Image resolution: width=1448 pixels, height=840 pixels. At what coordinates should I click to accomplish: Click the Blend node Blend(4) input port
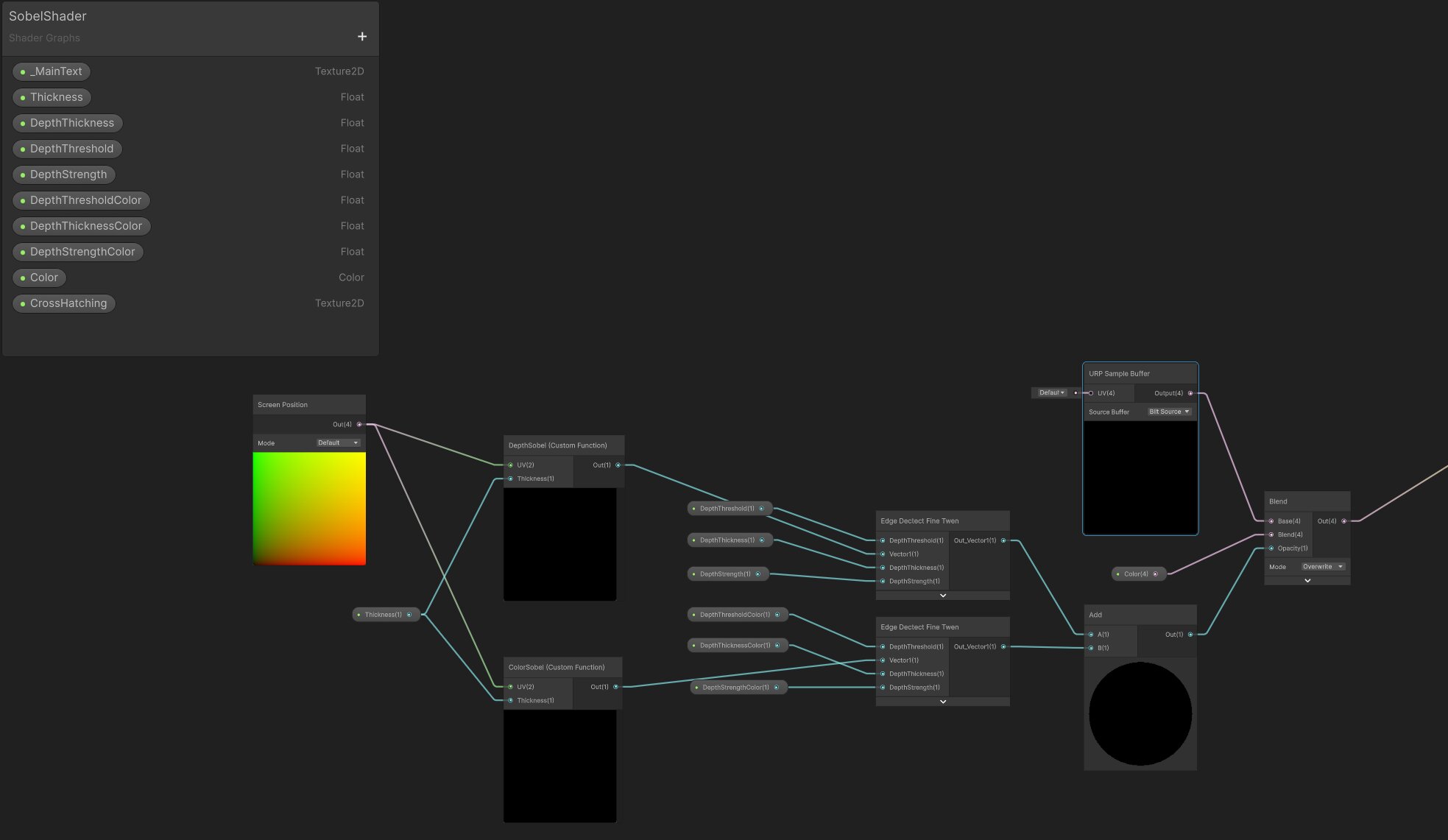point(1271,534)
